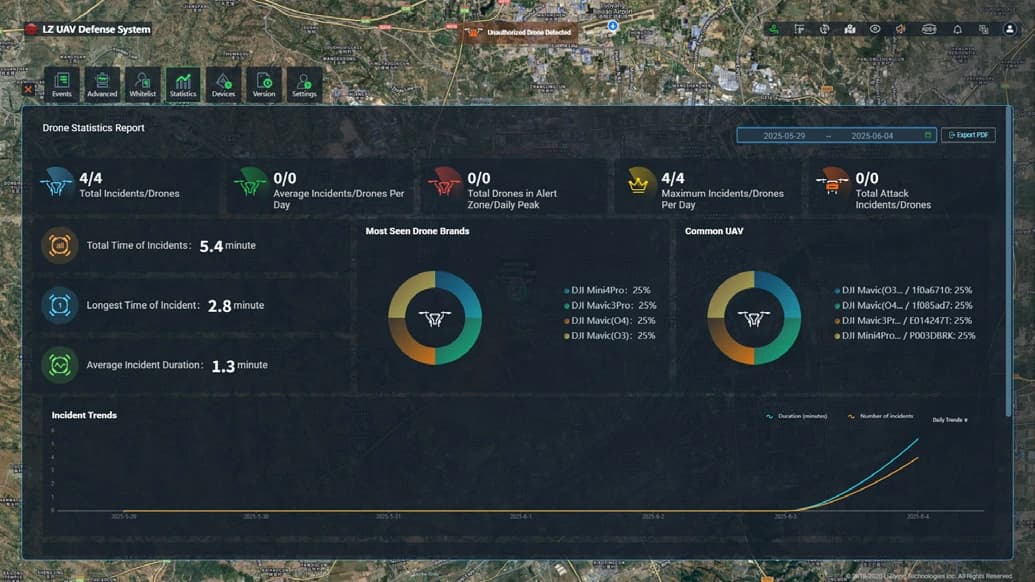
Task: Click the 5.4 minute total time value
Action: coord(227,245)
